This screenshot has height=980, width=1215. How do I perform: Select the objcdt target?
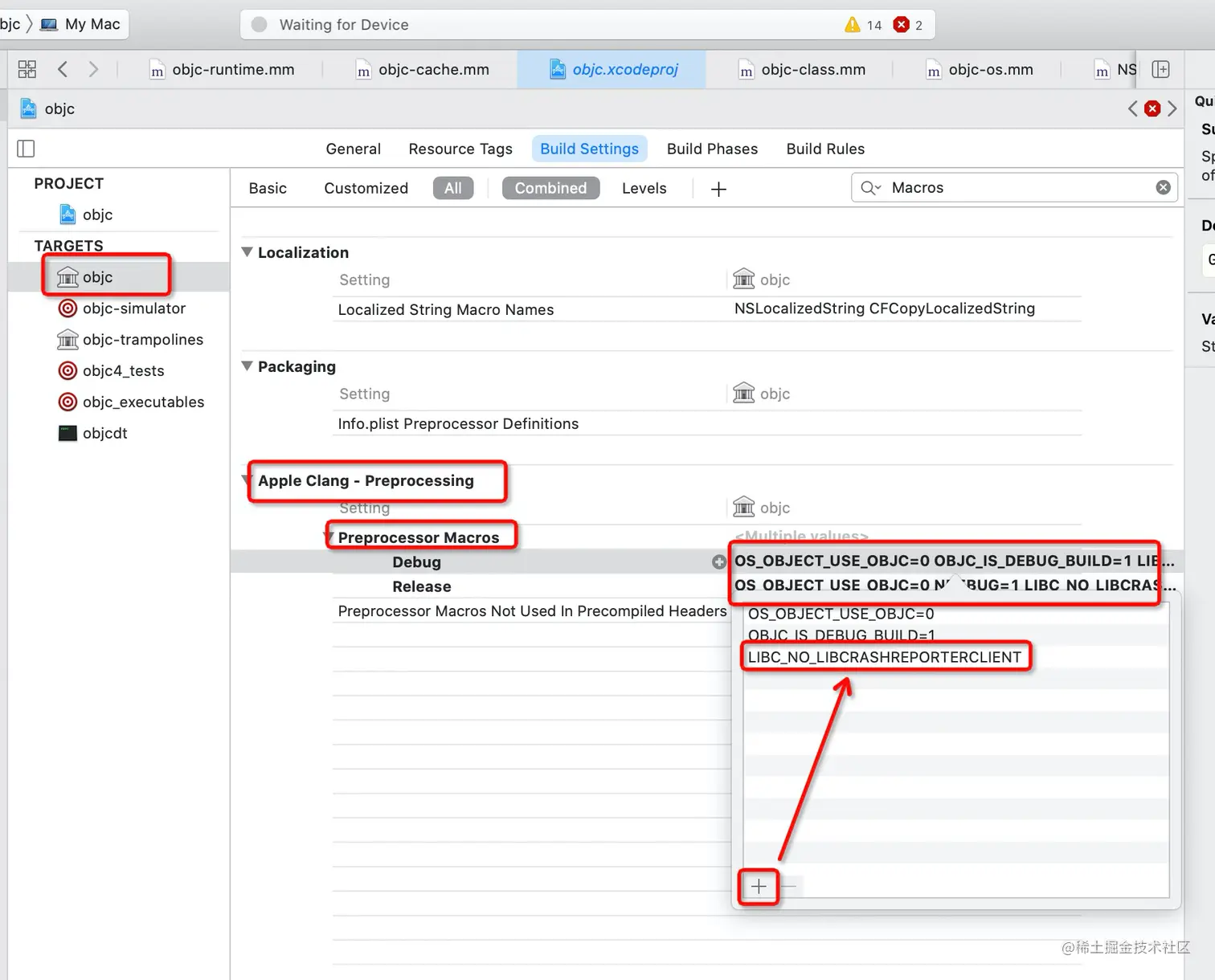pos(93,433)
